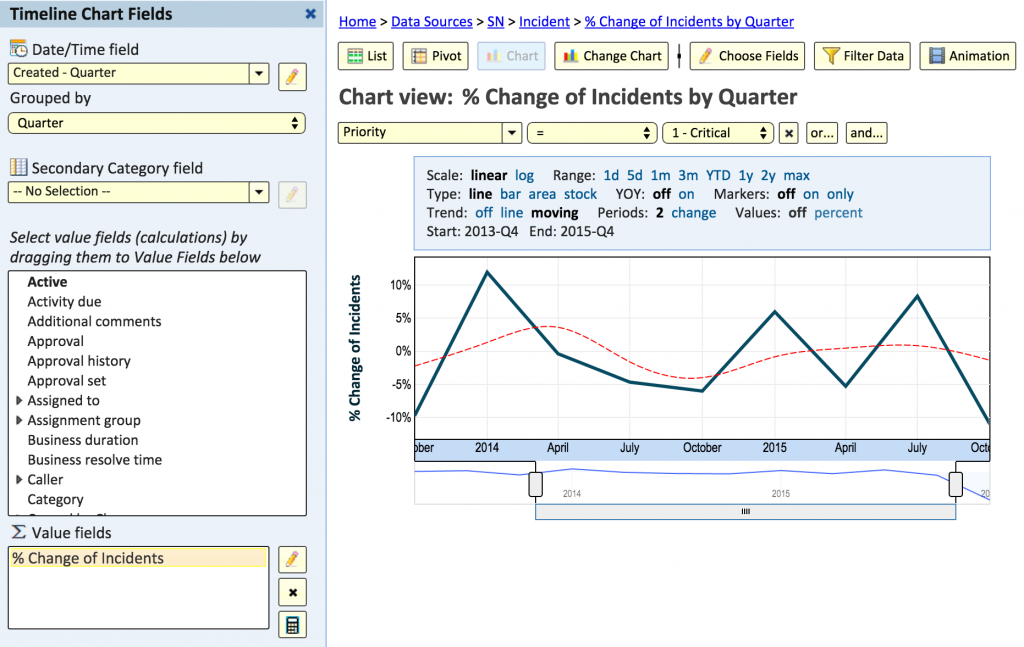1024x647 pixels.
Task: Open the Grouped by Quarter select
Action: coord(157,123)
